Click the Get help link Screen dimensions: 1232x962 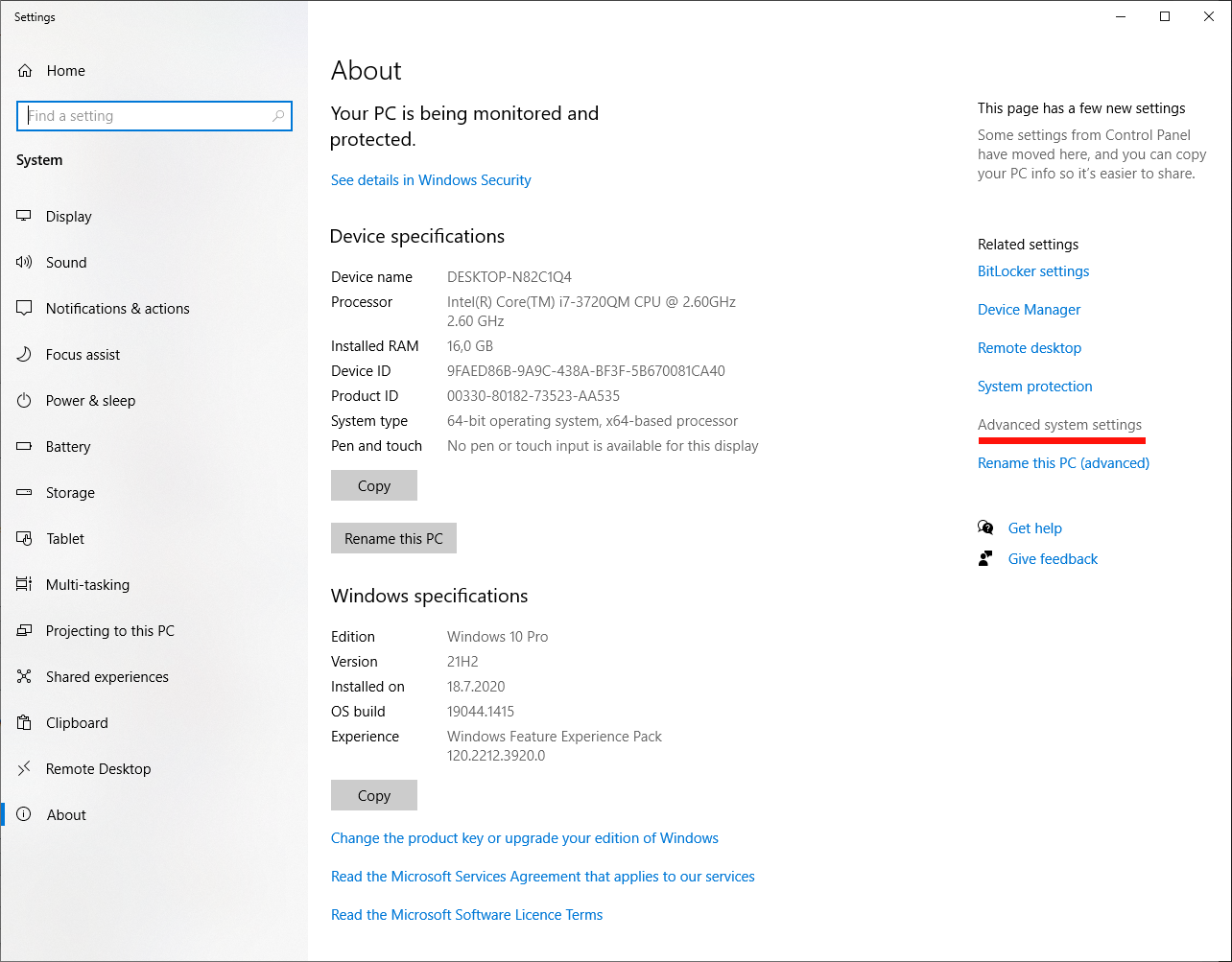(x=1034, y=528)
